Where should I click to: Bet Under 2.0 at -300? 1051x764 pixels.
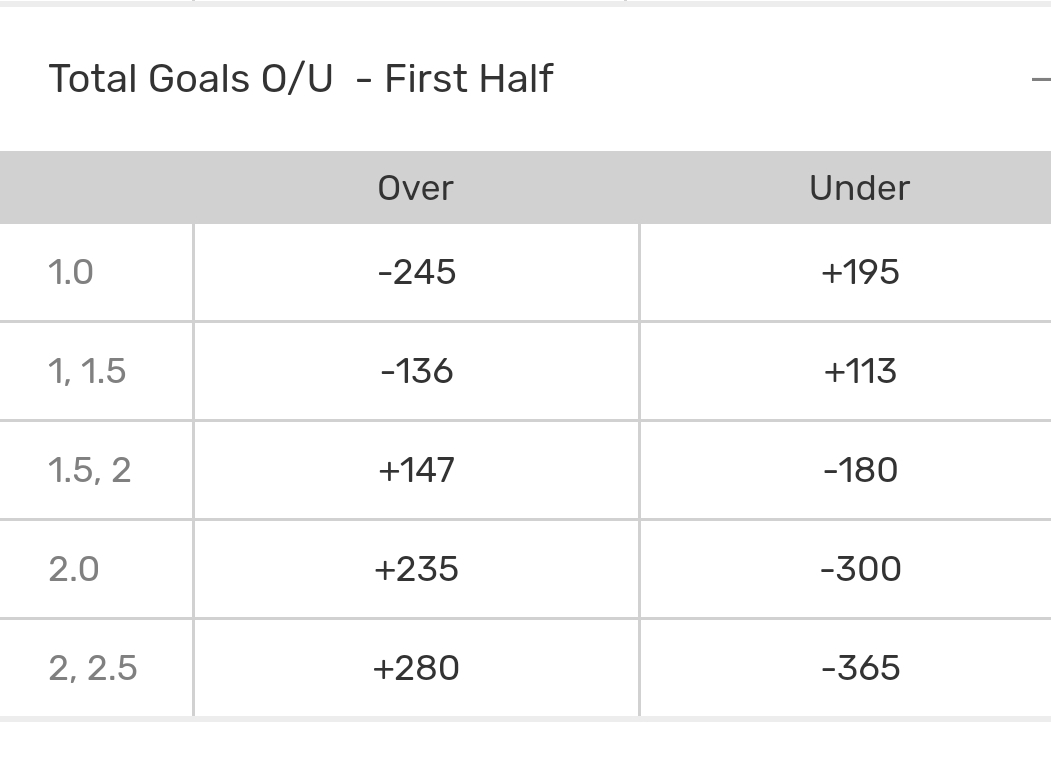point(859,569)
